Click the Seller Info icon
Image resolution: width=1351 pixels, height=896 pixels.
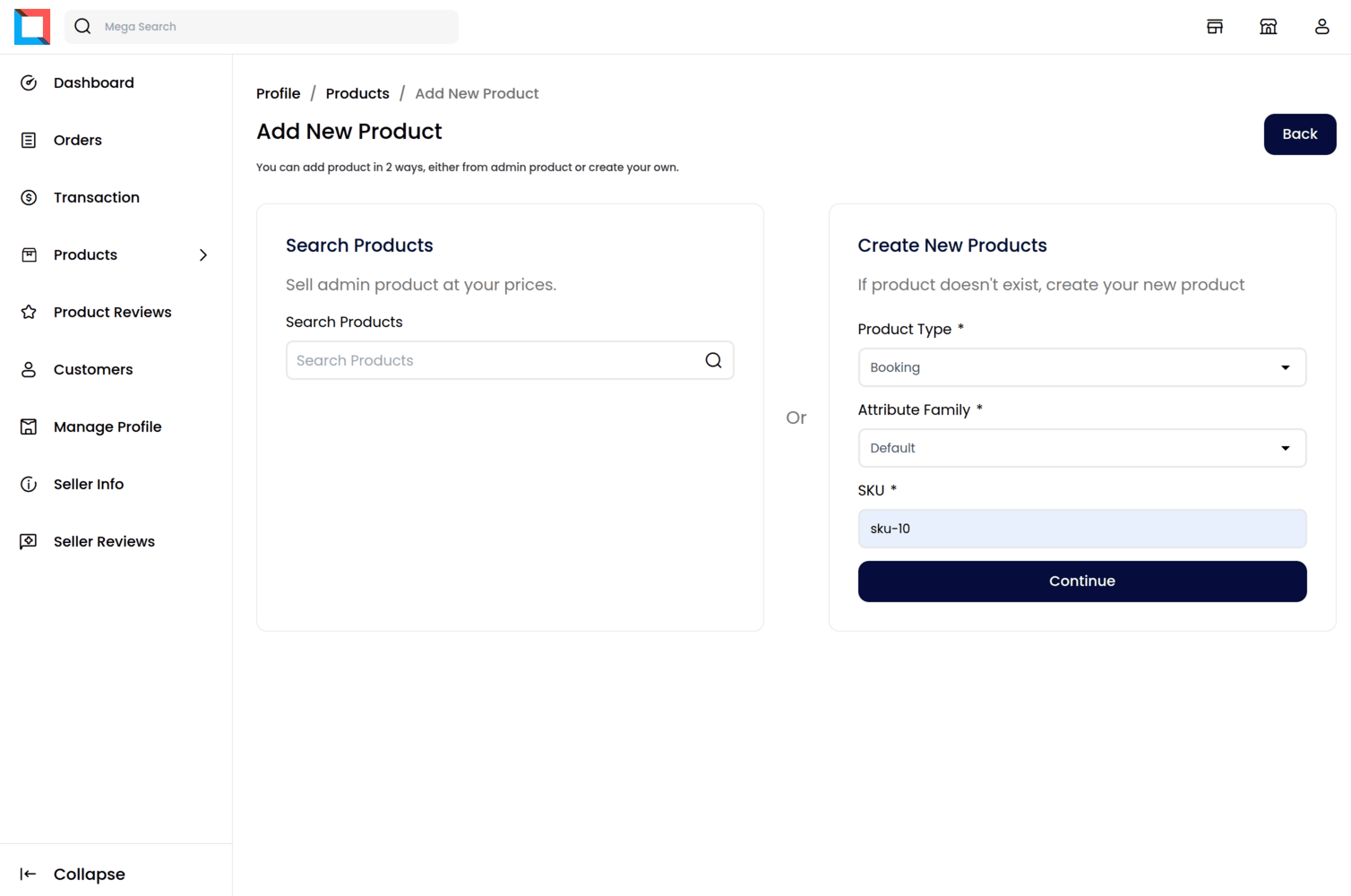pos(29,484)
